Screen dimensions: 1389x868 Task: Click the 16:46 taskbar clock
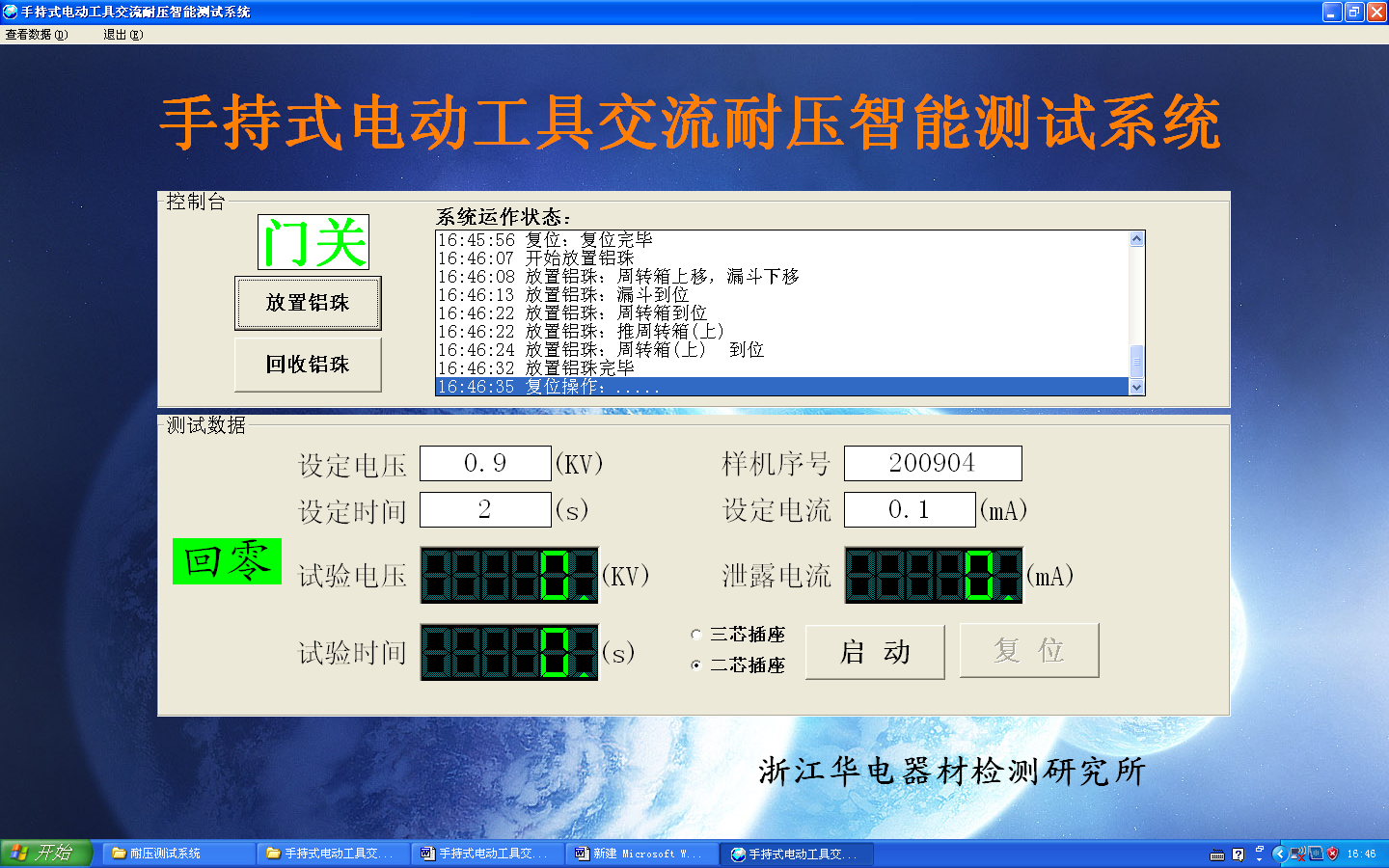tap(1362, 854)
